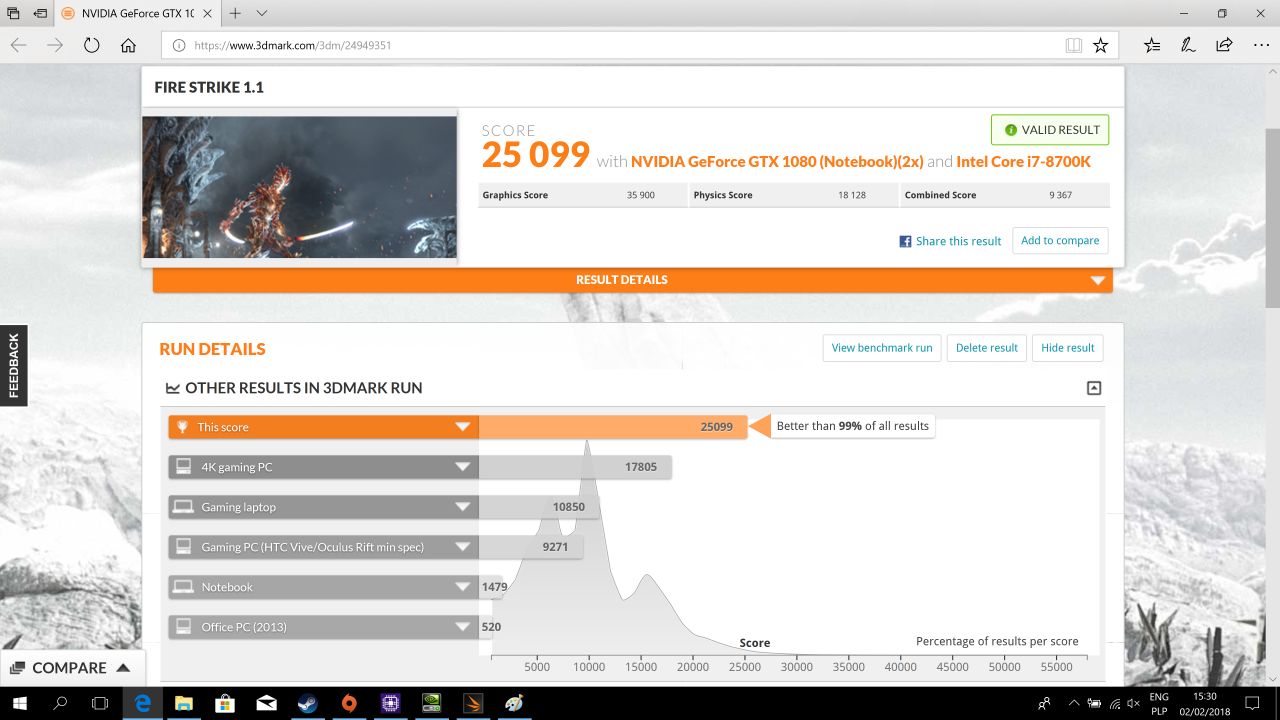Open Task View
1280x720 pixels.
click(x=101, y=703)
